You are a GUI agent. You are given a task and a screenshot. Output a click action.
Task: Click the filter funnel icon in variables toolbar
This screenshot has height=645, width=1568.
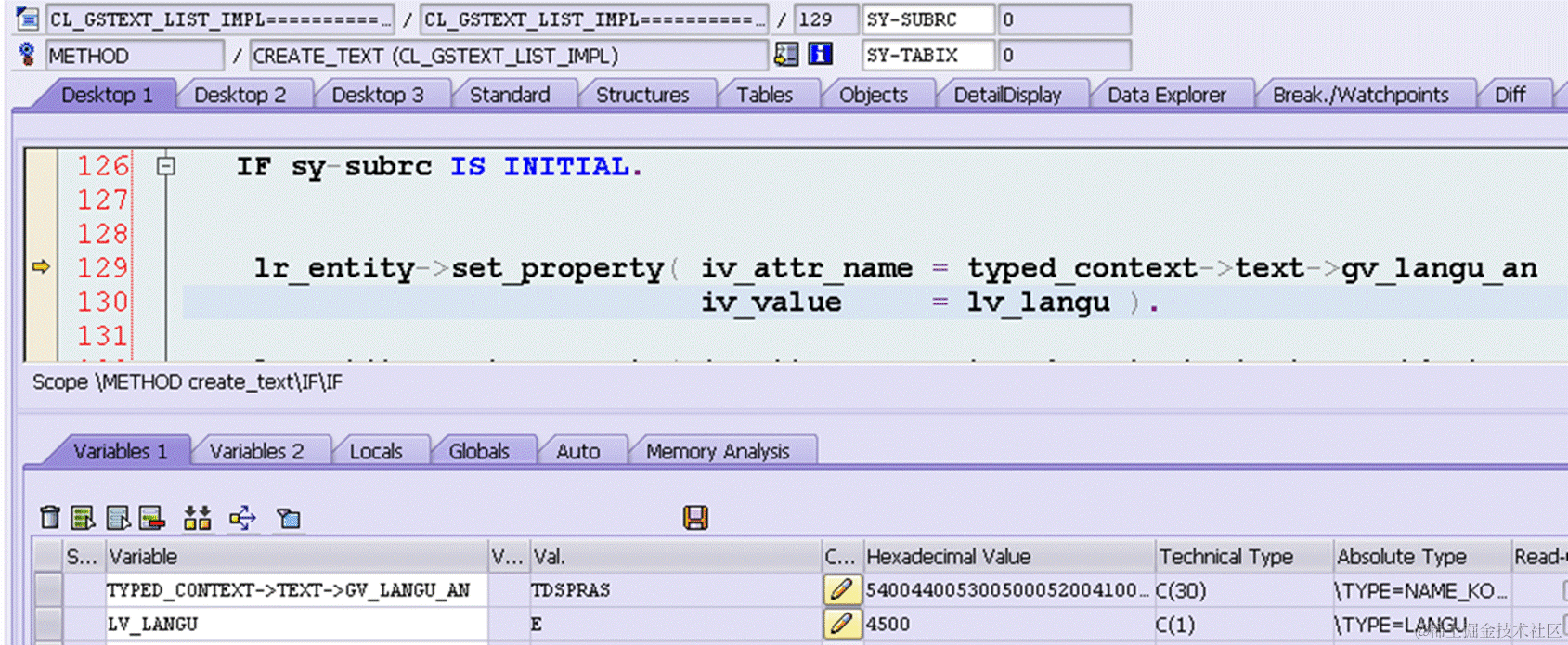click(x=289, y=518)
